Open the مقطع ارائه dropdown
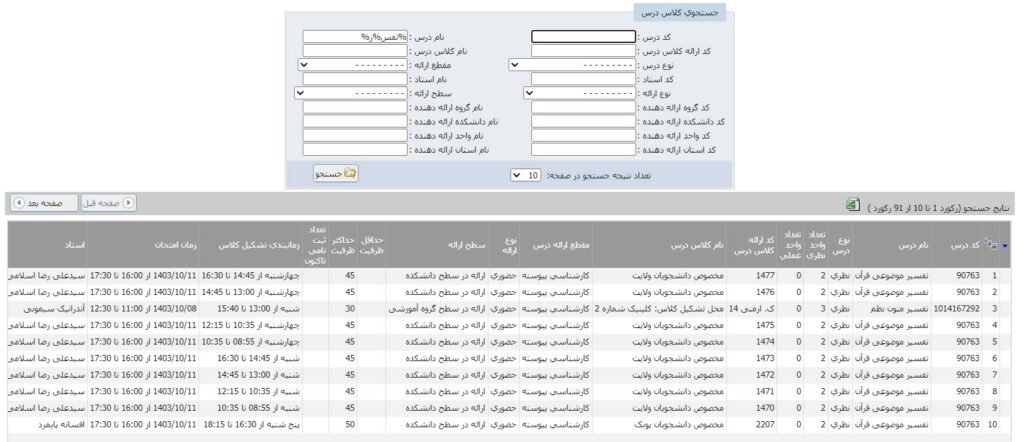 coord(352,65)
